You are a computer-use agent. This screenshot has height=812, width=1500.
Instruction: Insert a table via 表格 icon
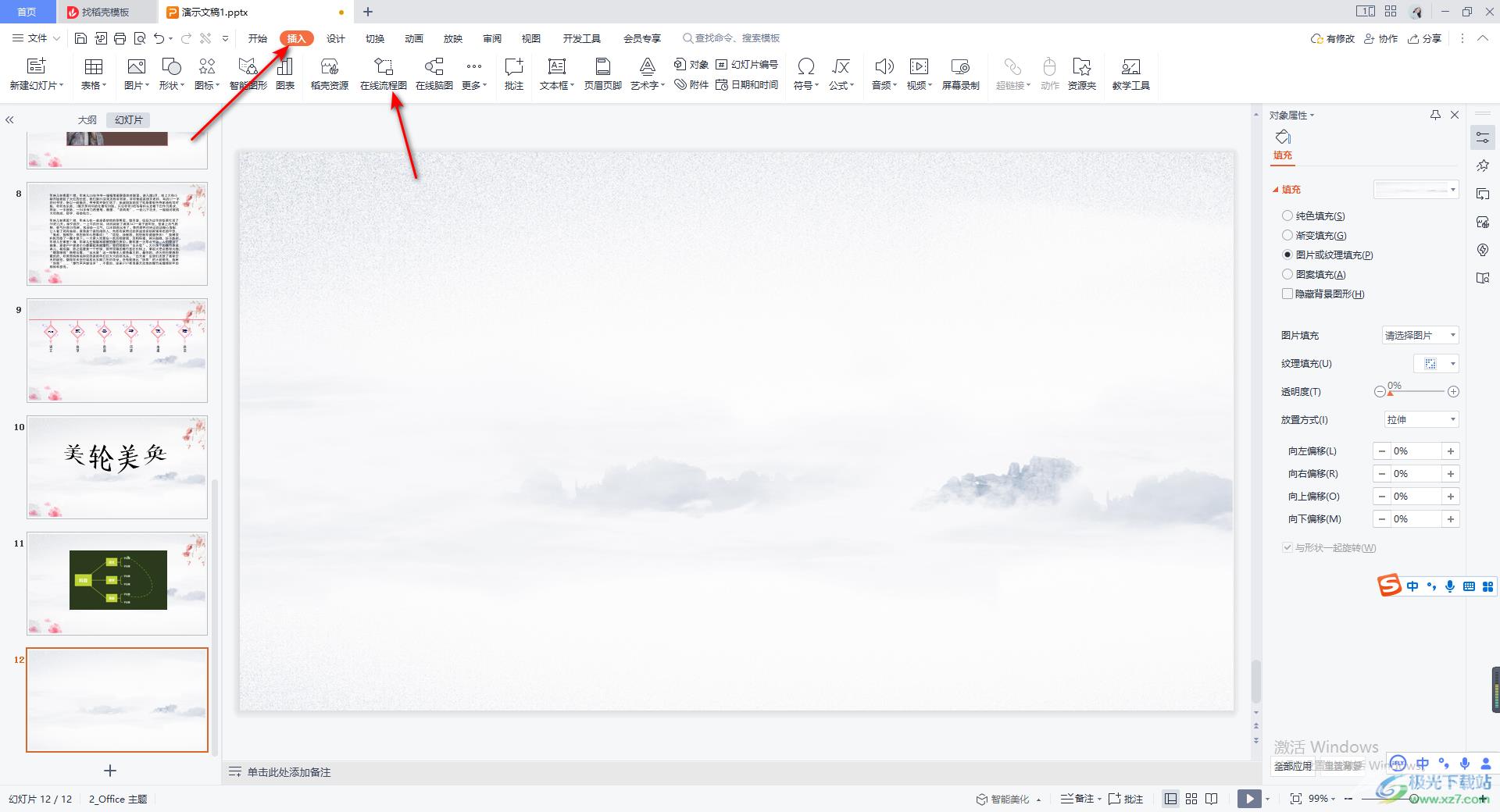[x=94, y=74]
